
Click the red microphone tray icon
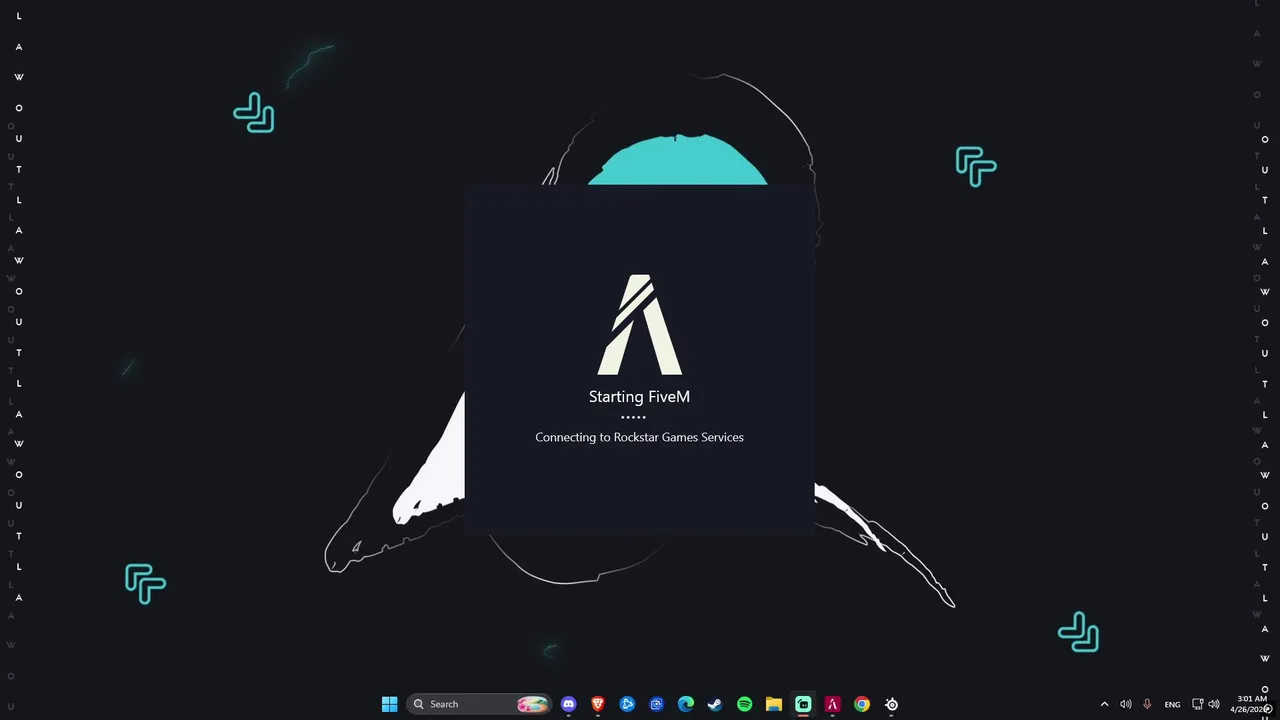click(1147, 704)
